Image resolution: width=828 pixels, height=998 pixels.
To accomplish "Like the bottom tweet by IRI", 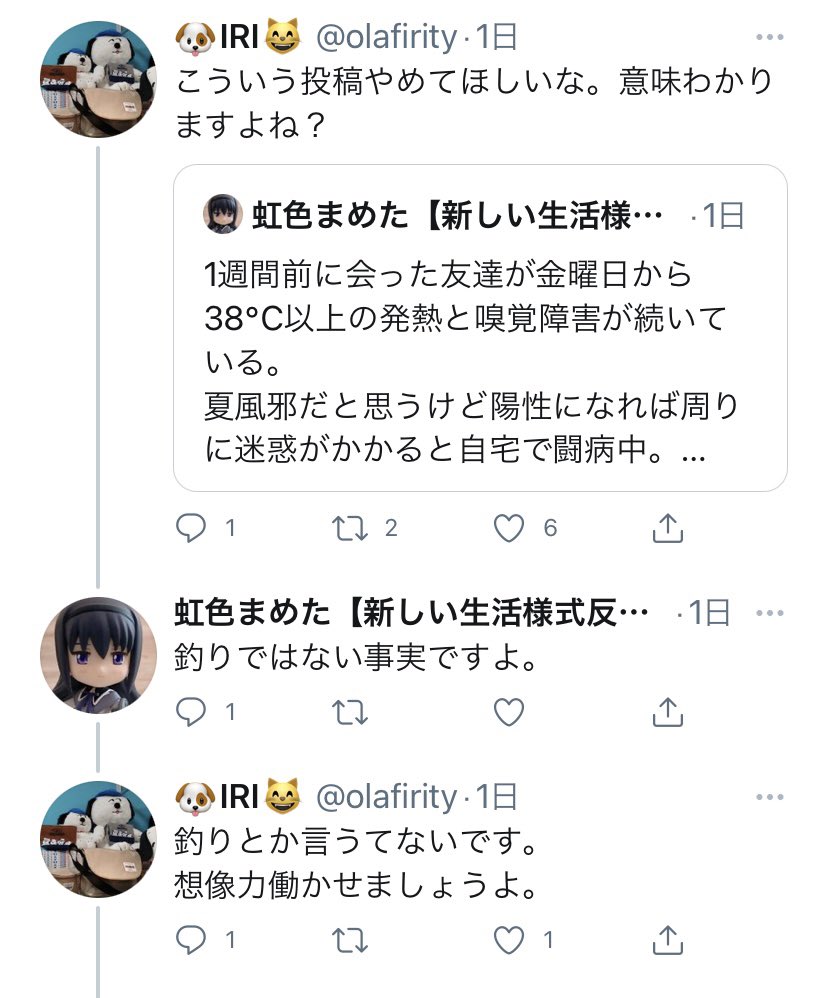I will click(x=508, y=937).
